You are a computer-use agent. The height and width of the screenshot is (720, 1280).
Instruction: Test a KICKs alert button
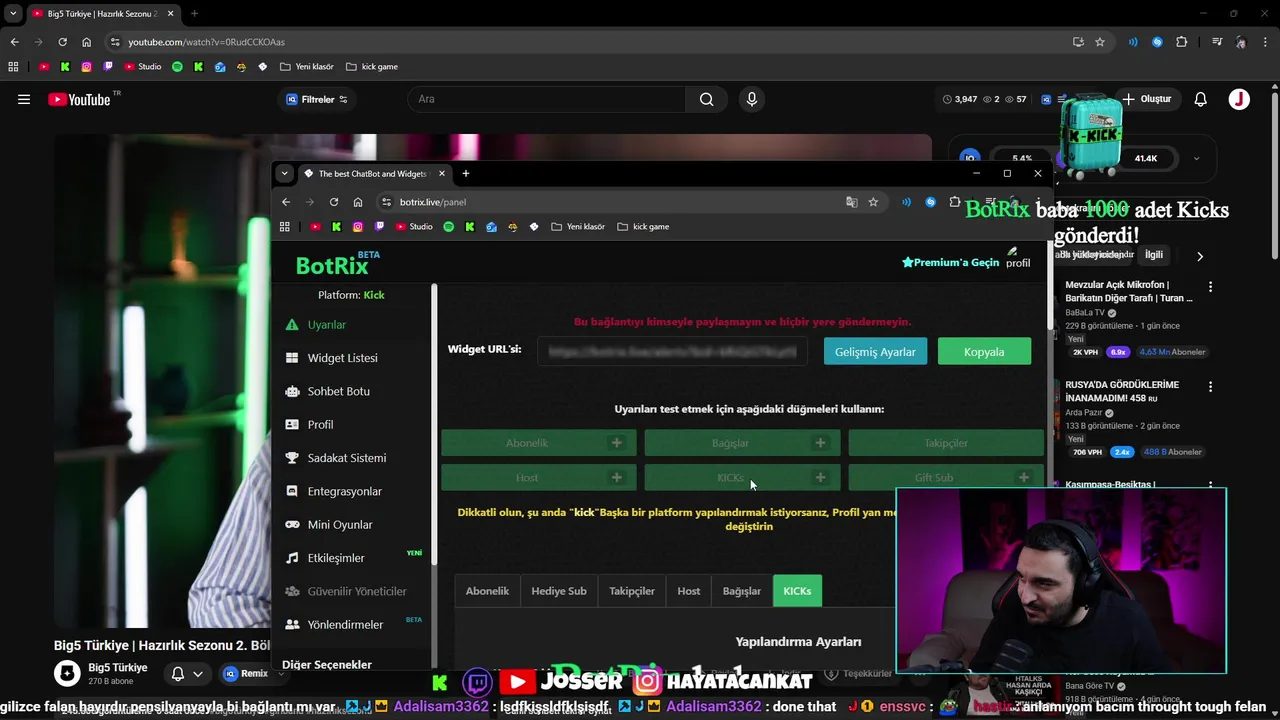coord(742,477)
